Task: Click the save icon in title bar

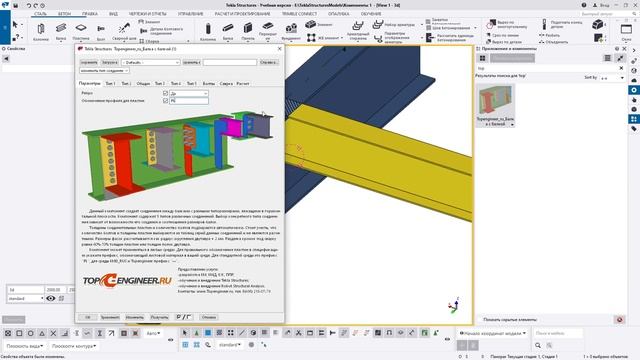Action: (16, 6)
